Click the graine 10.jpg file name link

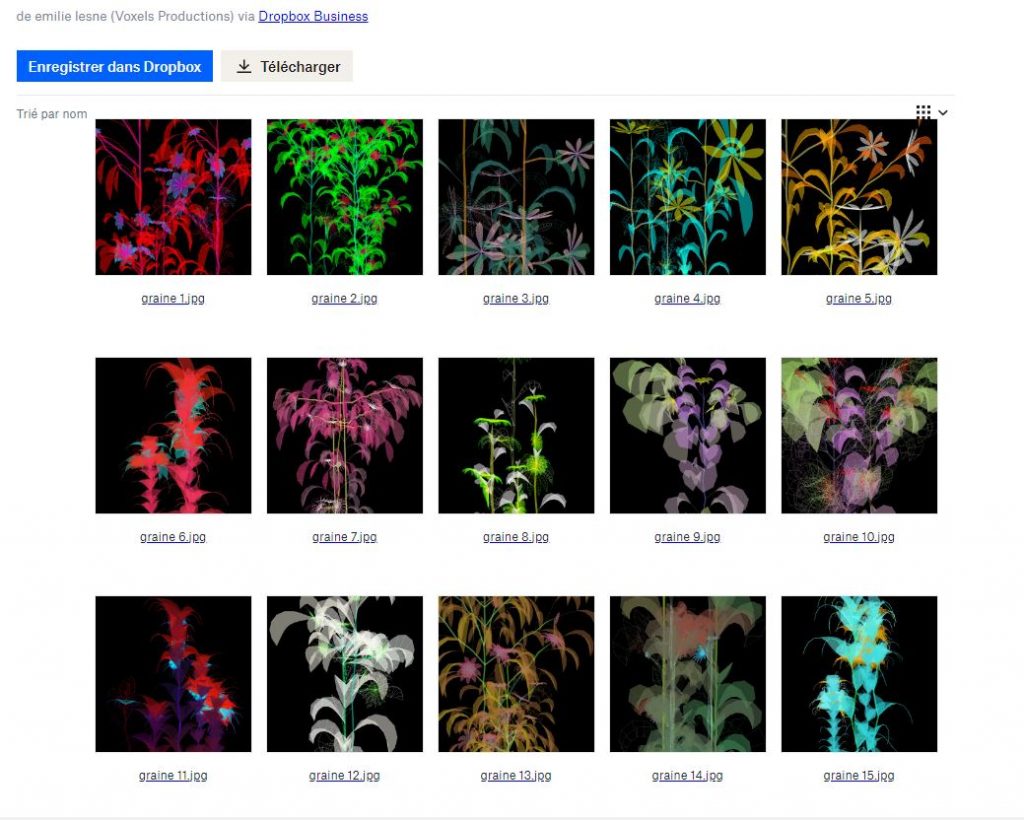[858, 537]
